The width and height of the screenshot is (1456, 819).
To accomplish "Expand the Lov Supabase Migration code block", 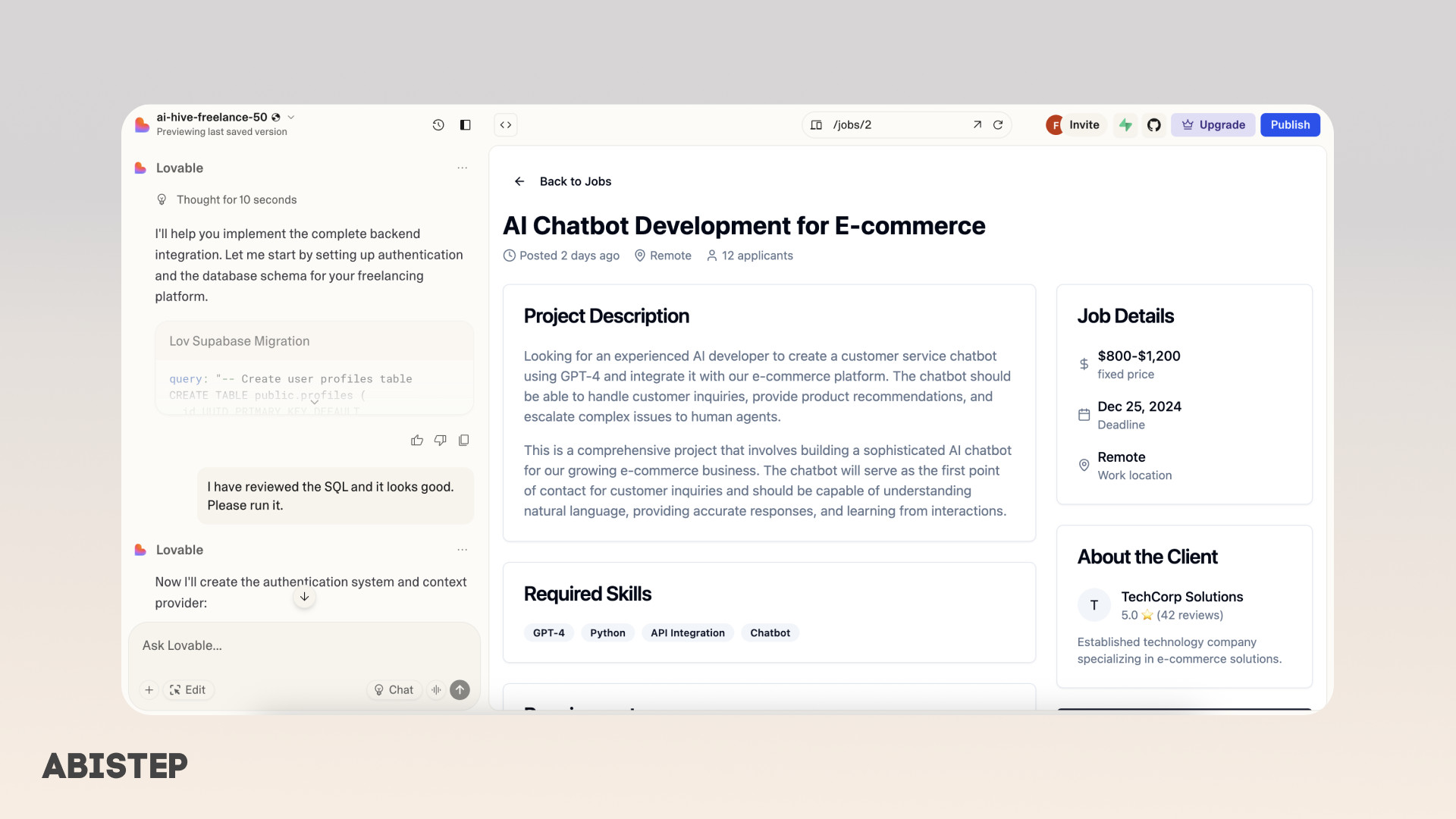I will coord(314,401).
